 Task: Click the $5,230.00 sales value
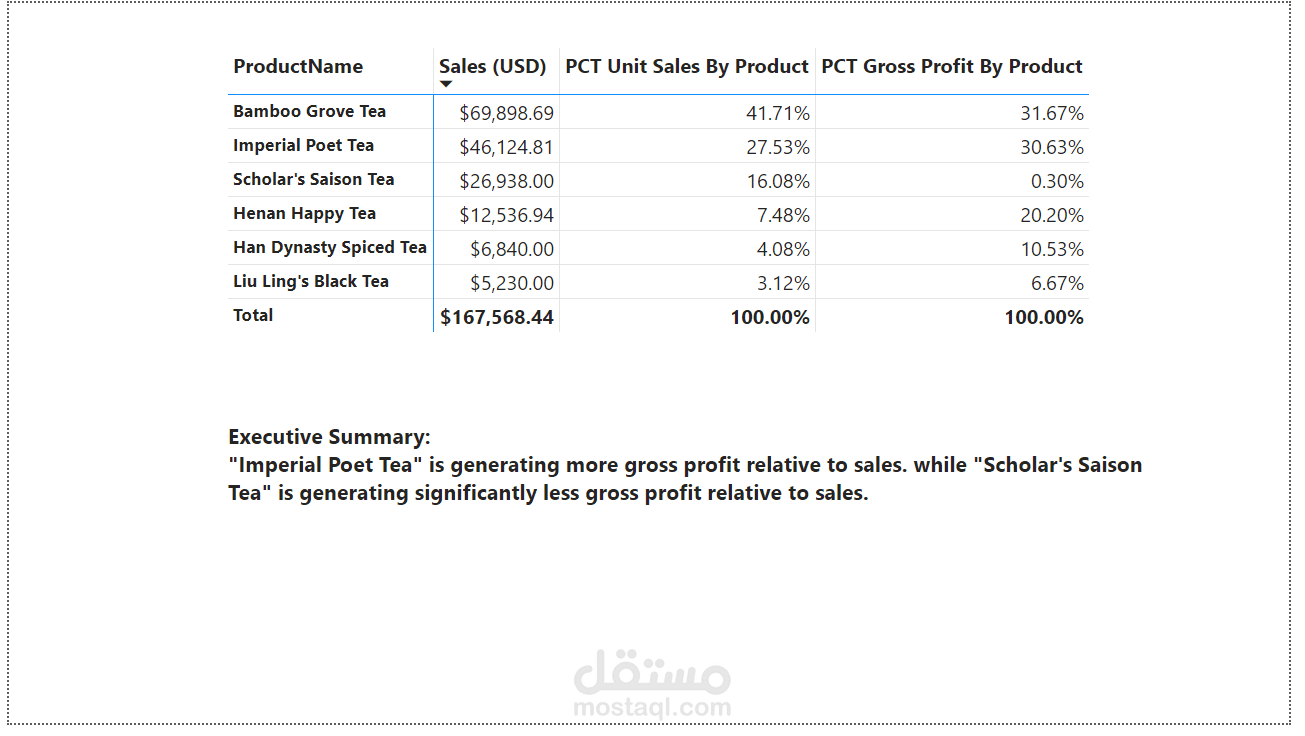pos(513,284)
